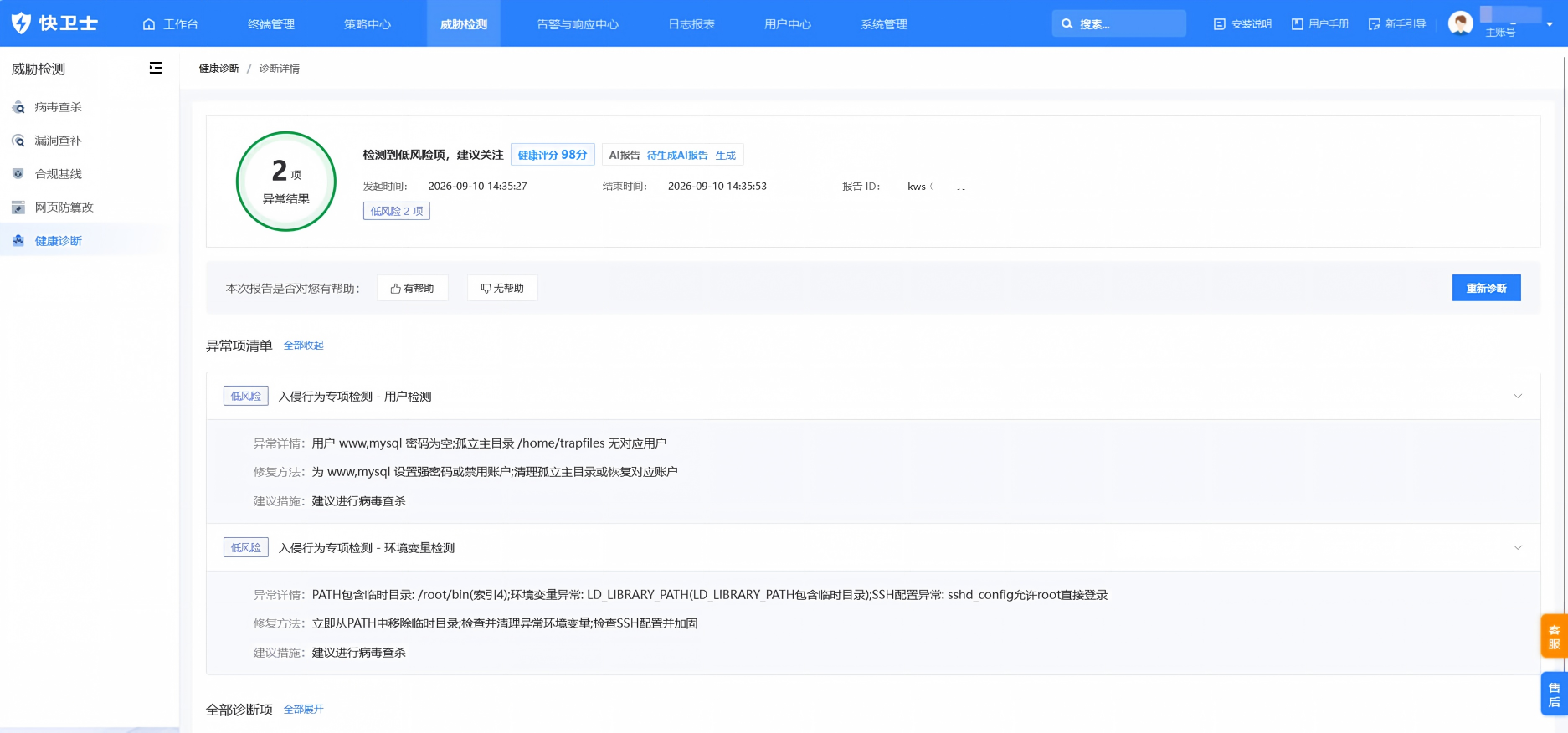Screen dimensions: 1568x733
Task: Open the 告警与响应中心 menu
Action: click(578, 24)
